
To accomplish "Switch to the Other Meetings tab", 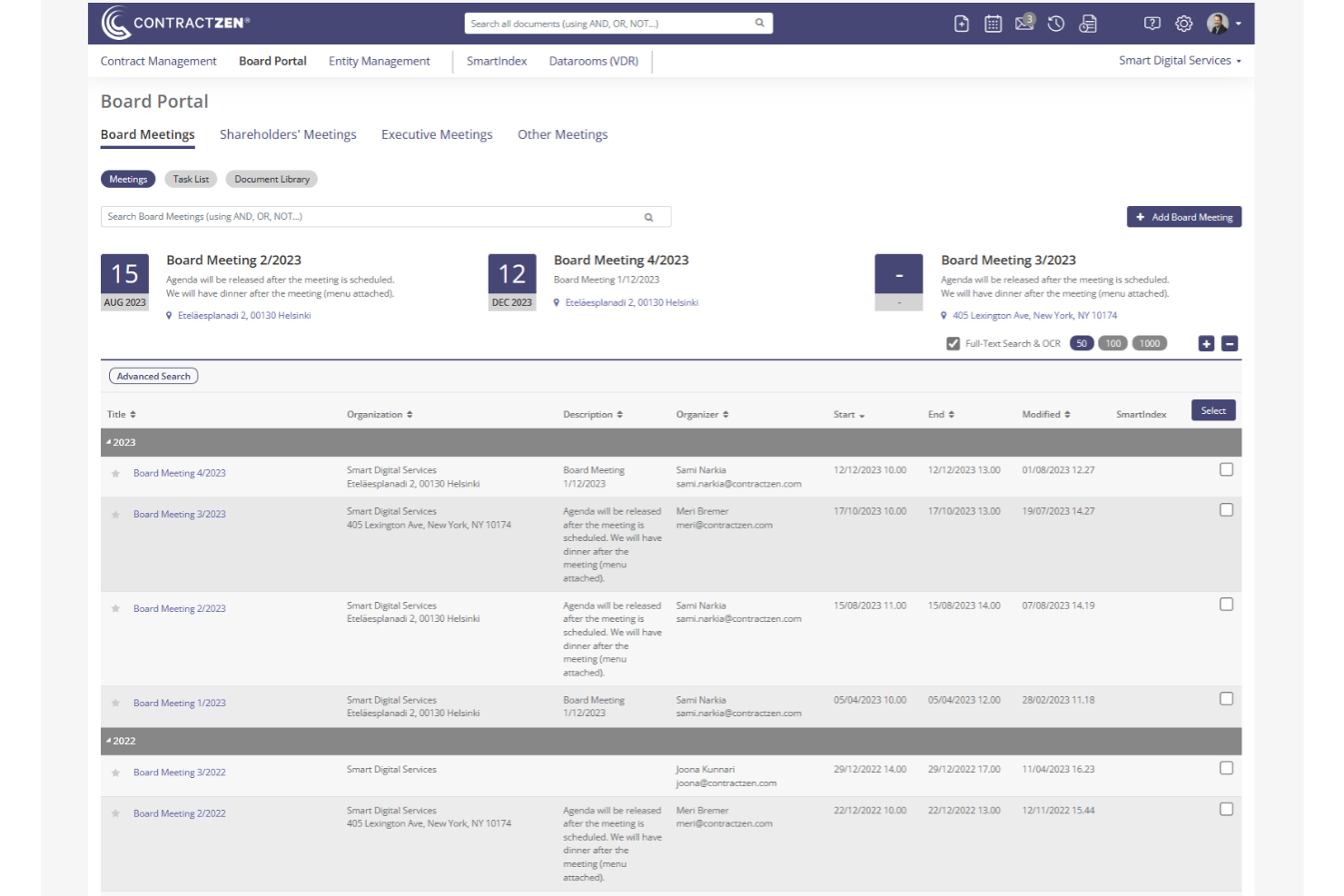I will pos(563,134).
